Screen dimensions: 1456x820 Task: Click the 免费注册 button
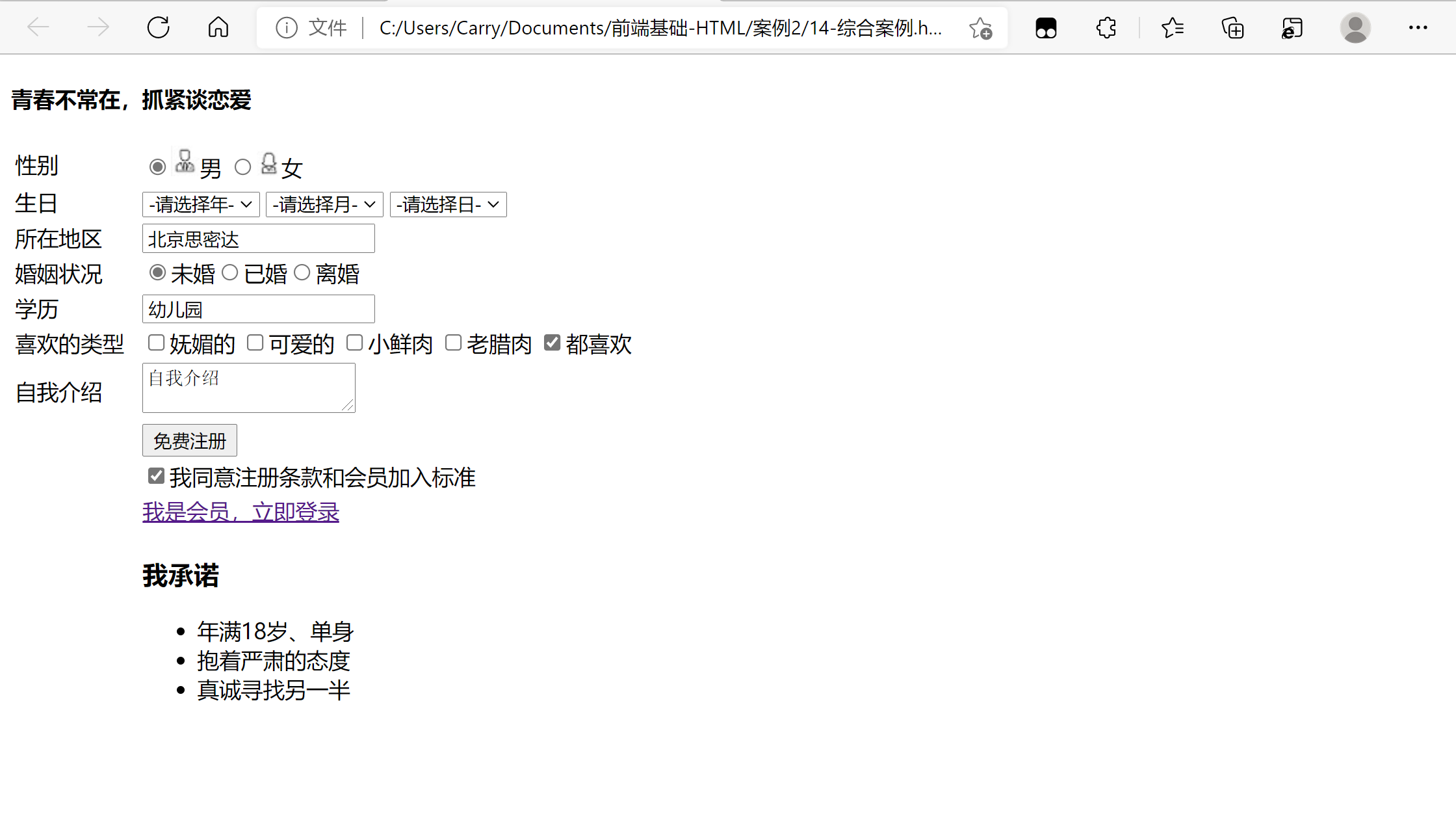pyautogui.click(x=189, y=440)
